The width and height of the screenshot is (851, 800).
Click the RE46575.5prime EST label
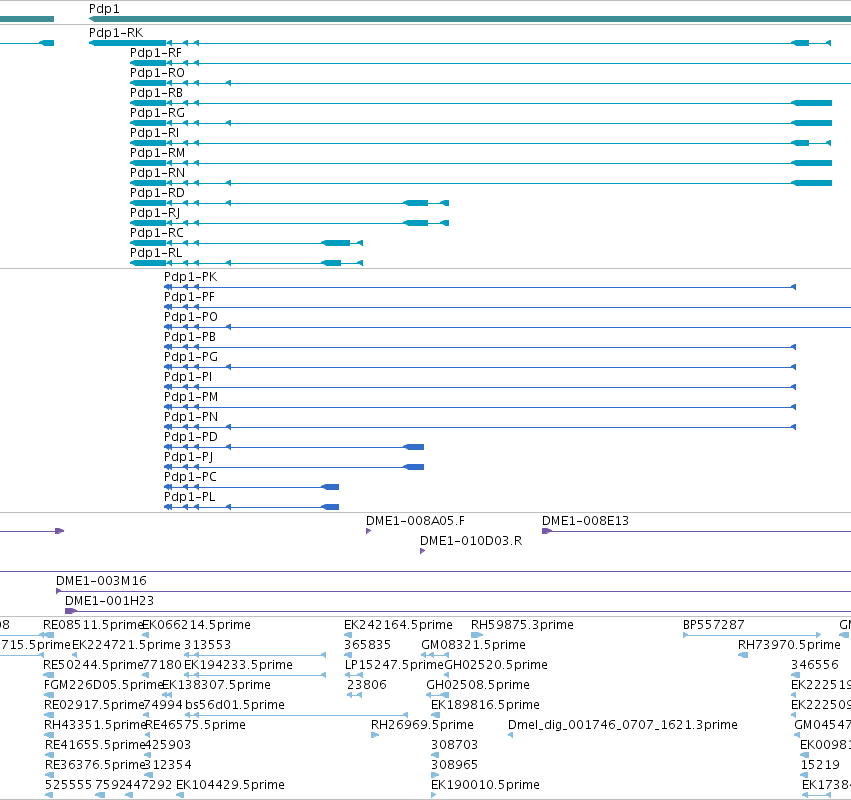(x=196, y=725)
